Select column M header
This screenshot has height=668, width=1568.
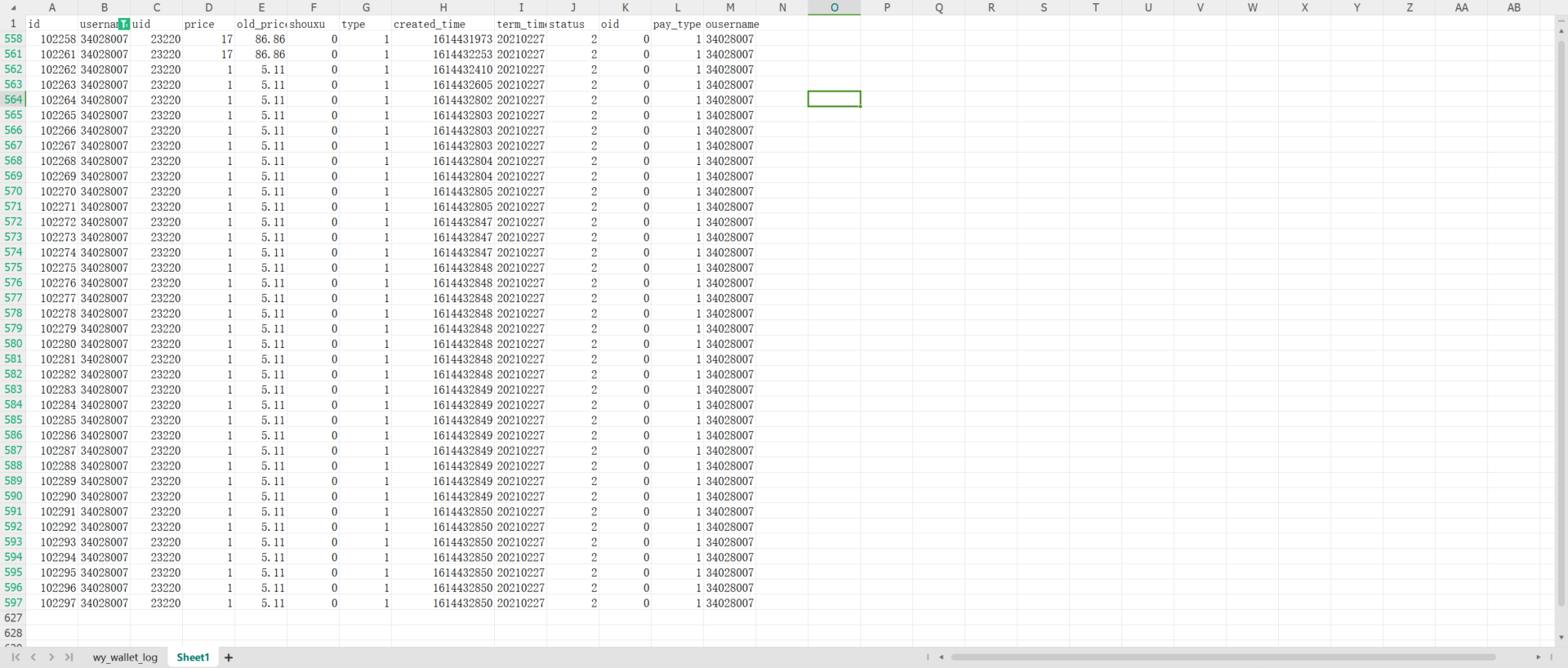pyautogui.click(x=730, y=7)
